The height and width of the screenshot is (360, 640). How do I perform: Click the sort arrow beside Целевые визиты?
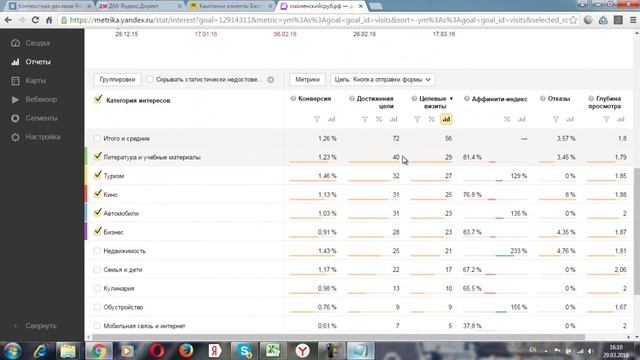click(451, 99)
